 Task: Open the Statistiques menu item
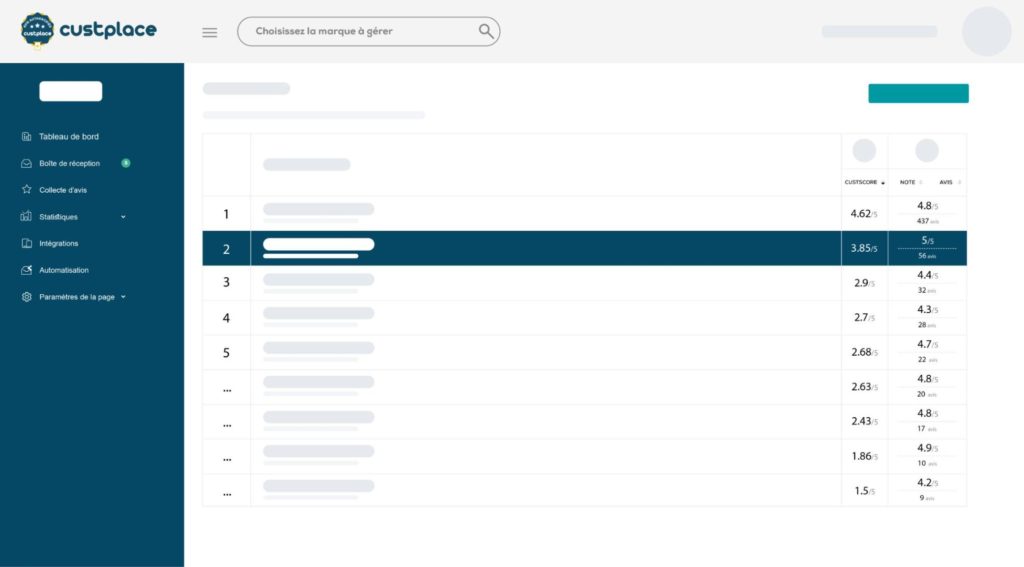58,217
